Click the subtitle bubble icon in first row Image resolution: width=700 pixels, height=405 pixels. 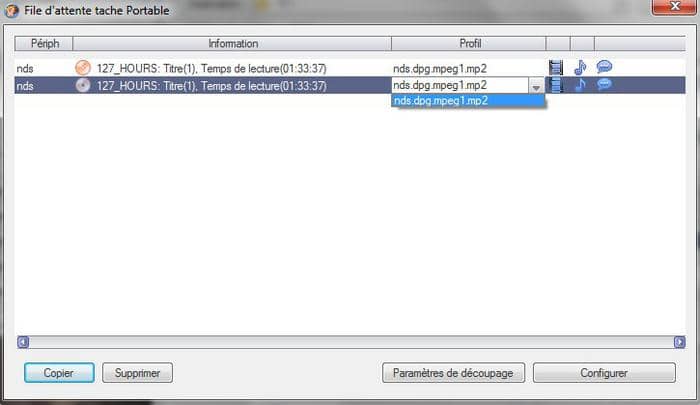tap(604, 67)
